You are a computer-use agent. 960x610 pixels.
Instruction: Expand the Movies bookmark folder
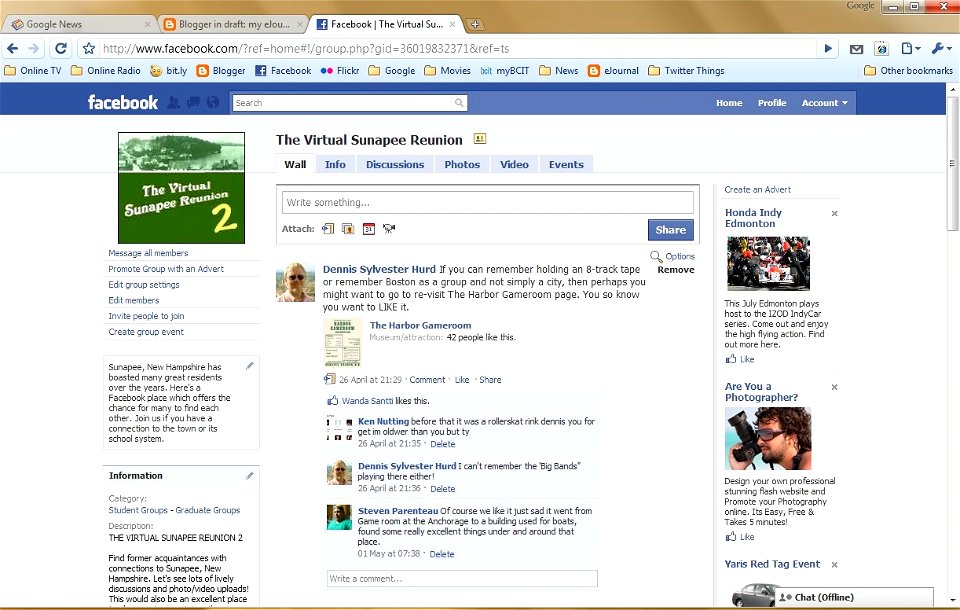tap(448, 70)
